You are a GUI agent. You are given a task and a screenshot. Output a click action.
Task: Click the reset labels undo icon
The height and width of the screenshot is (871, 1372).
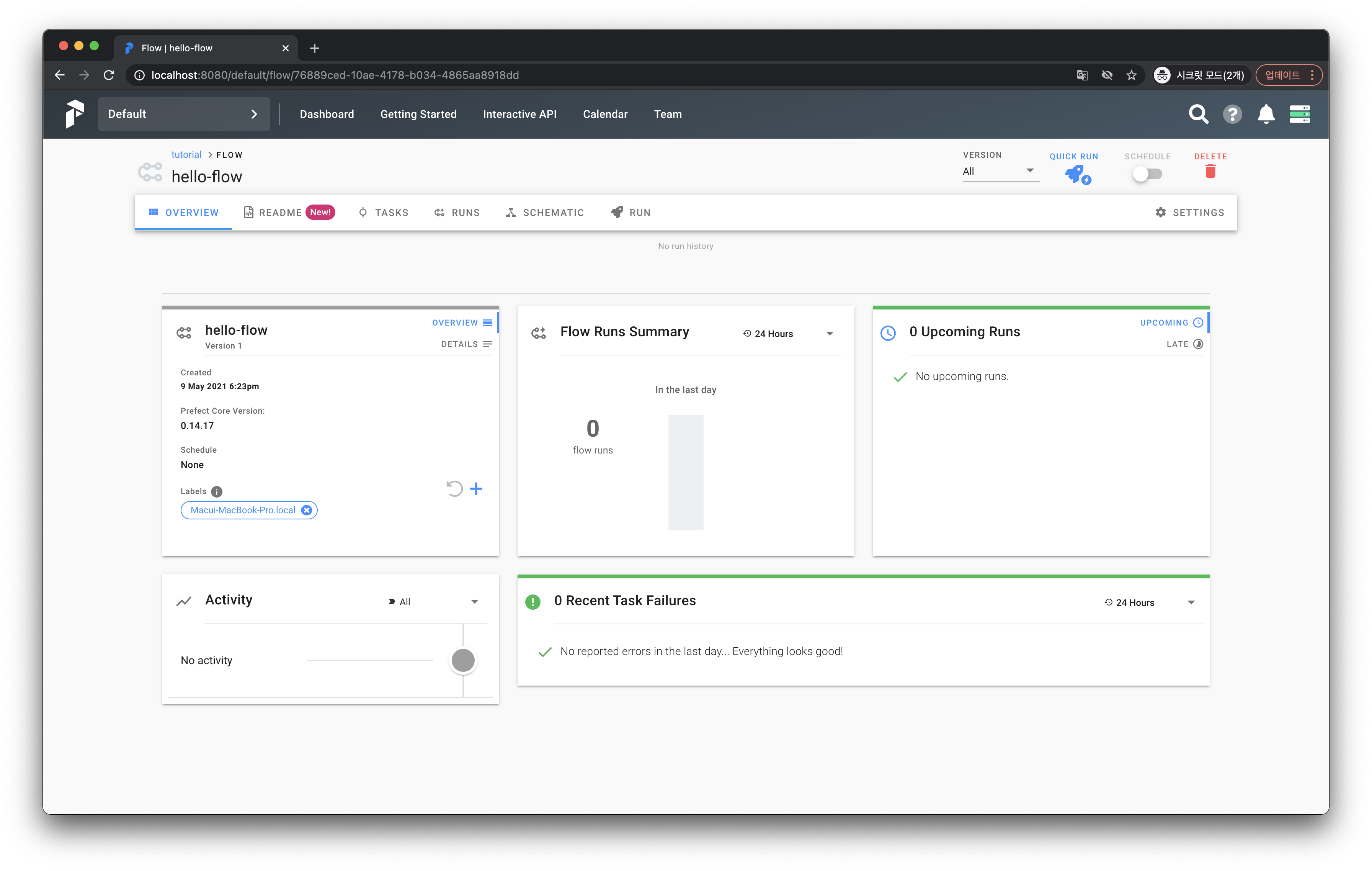click(x=454, y=488)
